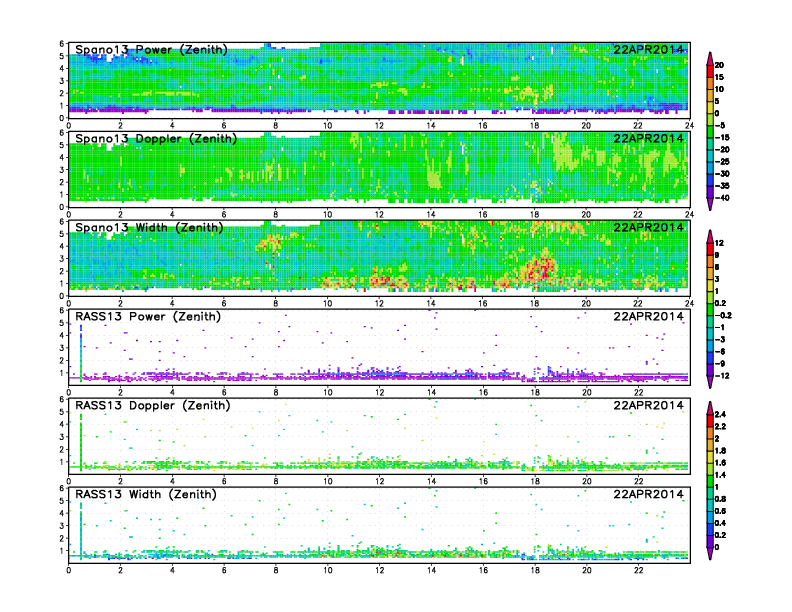This screenshot has height=612, width=792.
Task: Click the vertical streak in RASS13 Width panel
Action: click(81, 530)
